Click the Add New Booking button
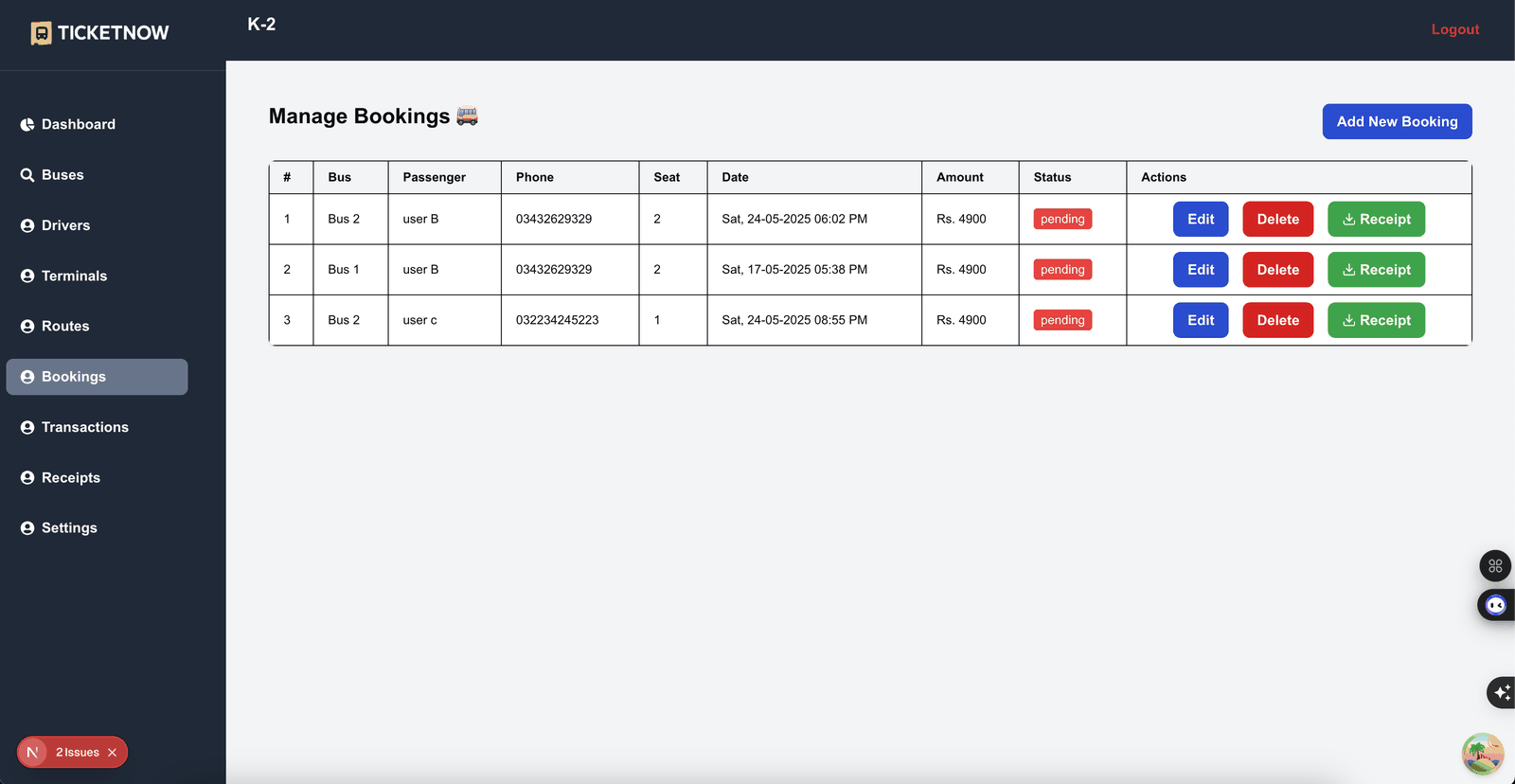 1397,121
